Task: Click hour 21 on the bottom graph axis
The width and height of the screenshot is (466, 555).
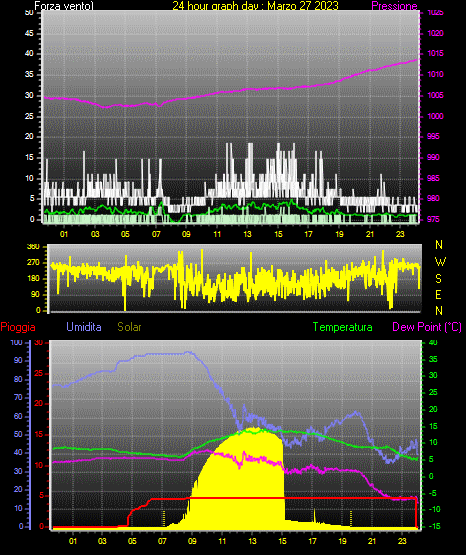Action: click(372, 541)
